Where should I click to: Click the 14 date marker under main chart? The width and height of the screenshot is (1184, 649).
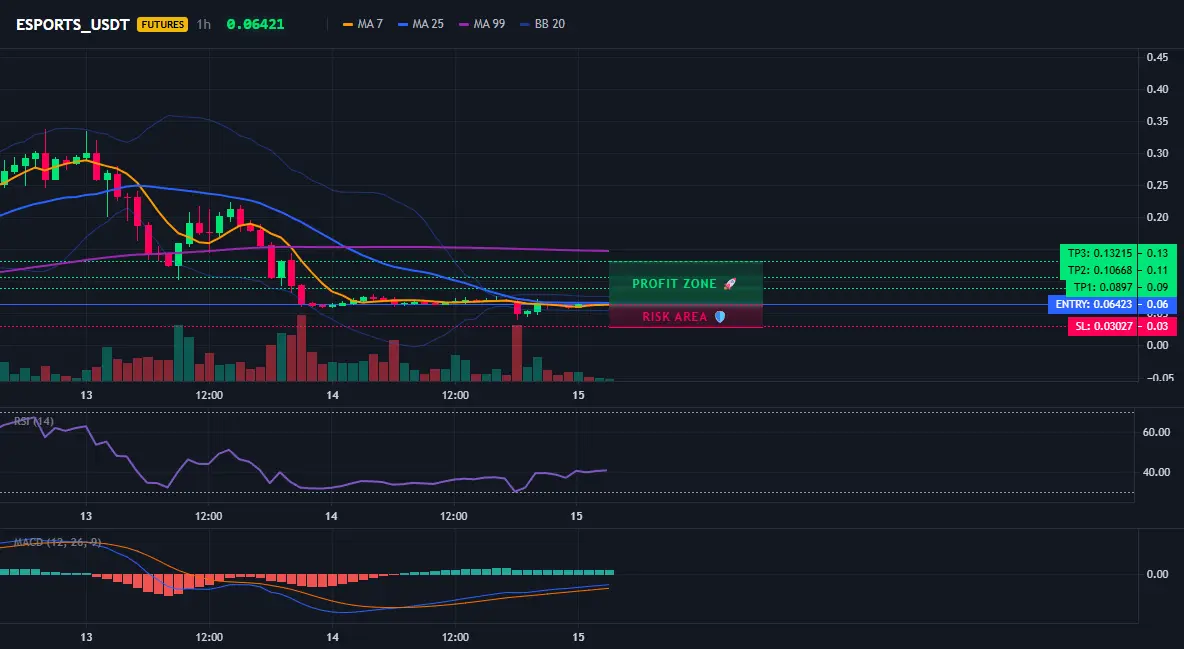[332, 395]
